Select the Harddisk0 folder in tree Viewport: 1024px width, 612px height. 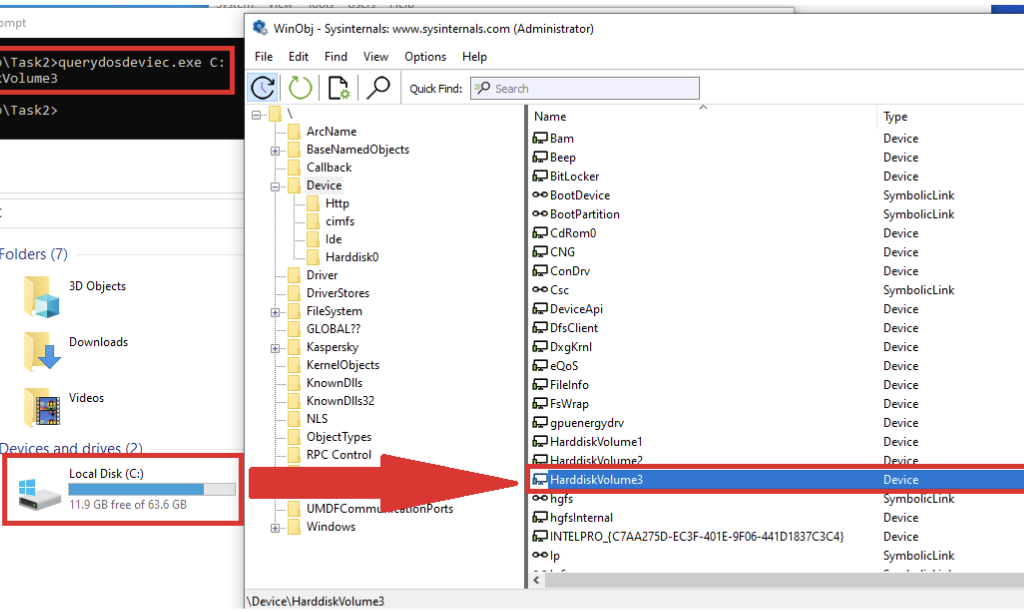click(351, 257)
